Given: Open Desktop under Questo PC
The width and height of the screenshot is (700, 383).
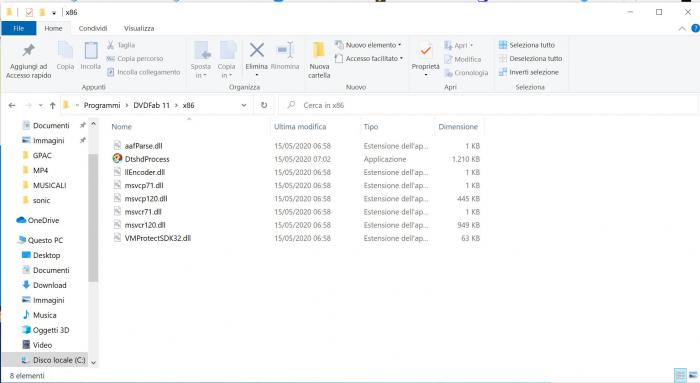Looking at the screenshot, I should [46, 255].
